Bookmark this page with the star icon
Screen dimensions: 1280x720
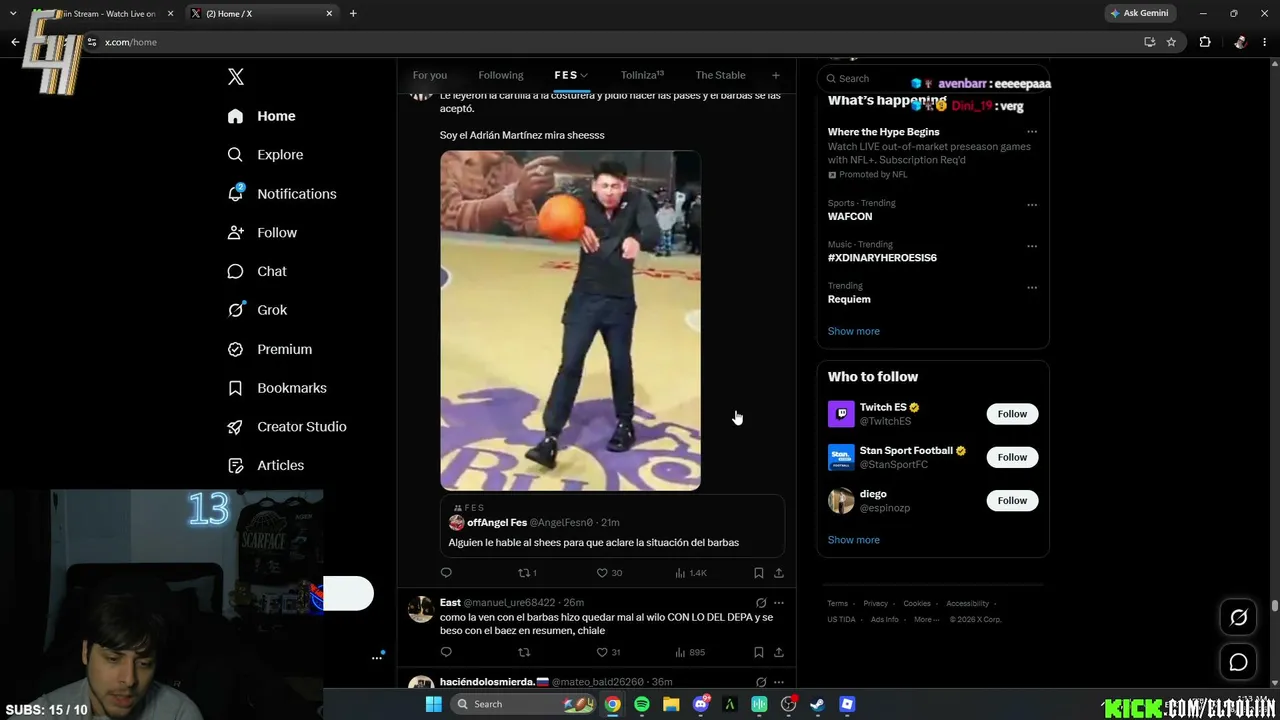pyautogui.click(x=1171, y=42)
